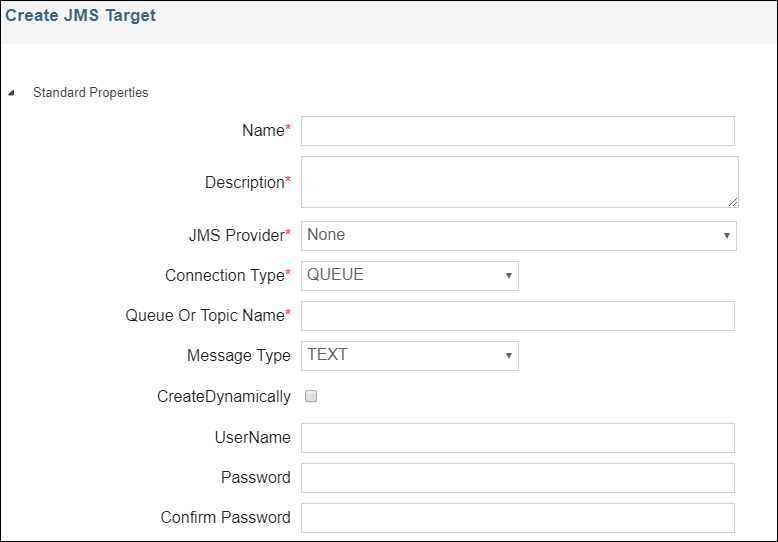Image resolution: width=778 pixels, height=542 pixels.
Task: Click the Name input field
Action: pos(517,131)
